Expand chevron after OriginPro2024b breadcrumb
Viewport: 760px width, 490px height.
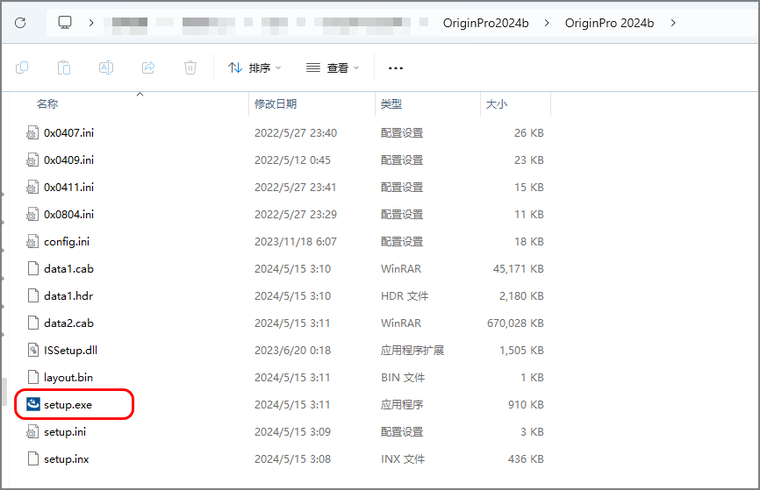point(547,23)
